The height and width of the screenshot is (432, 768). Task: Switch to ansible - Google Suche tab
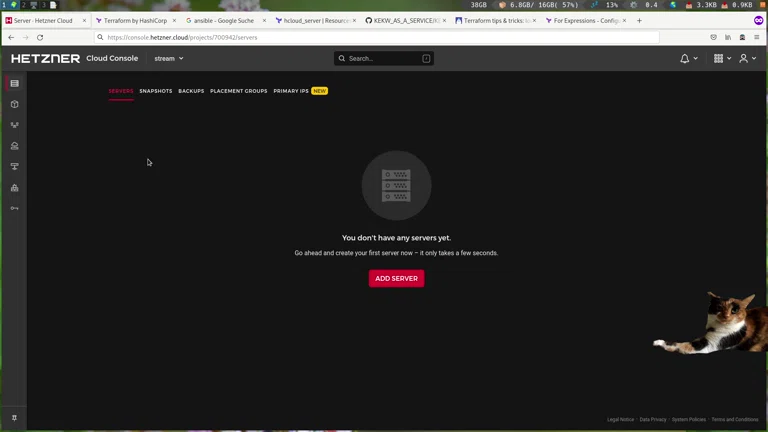point(224,21)
